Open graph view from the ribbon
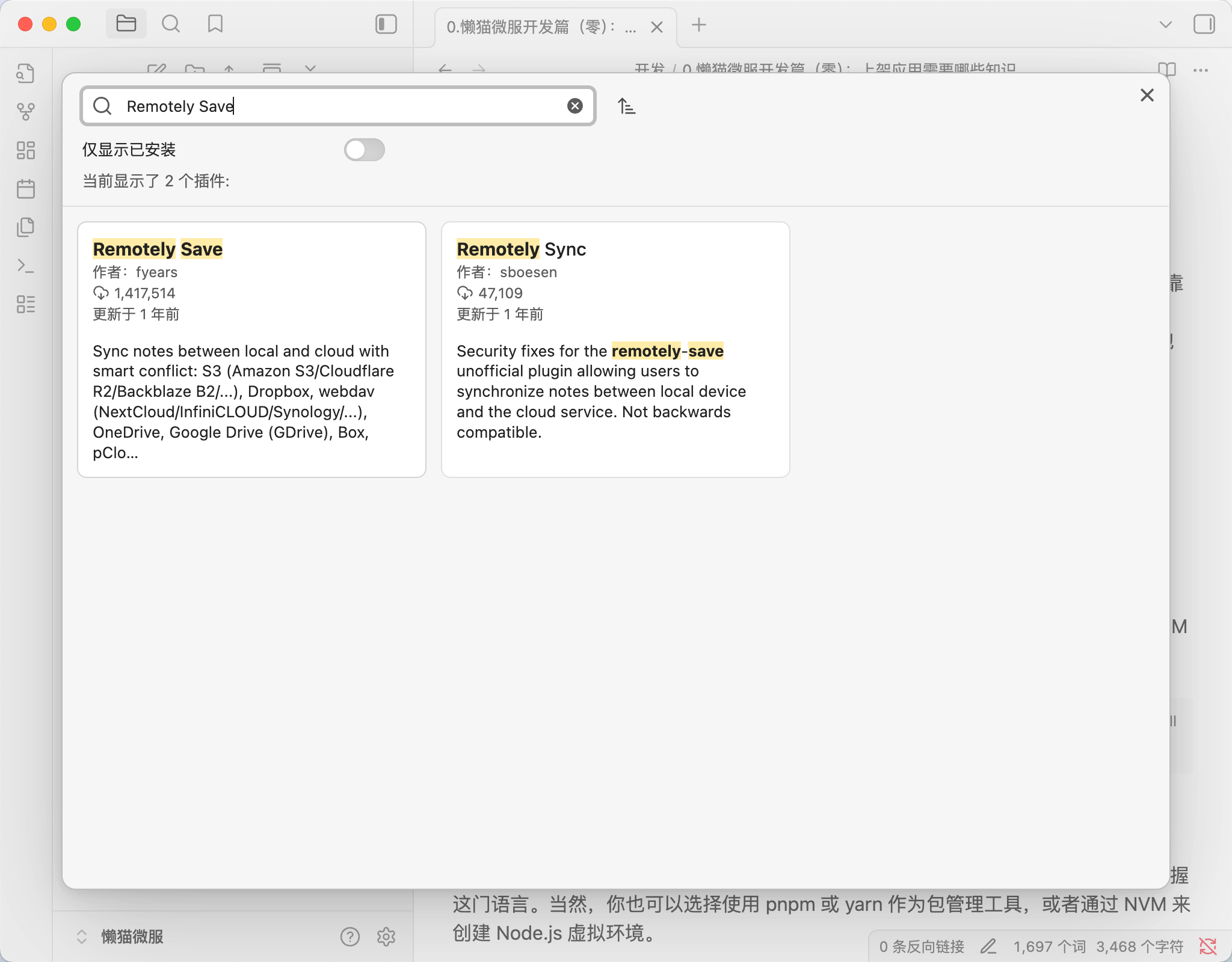This screenshot has width=1232, height=962. [26, 111]
